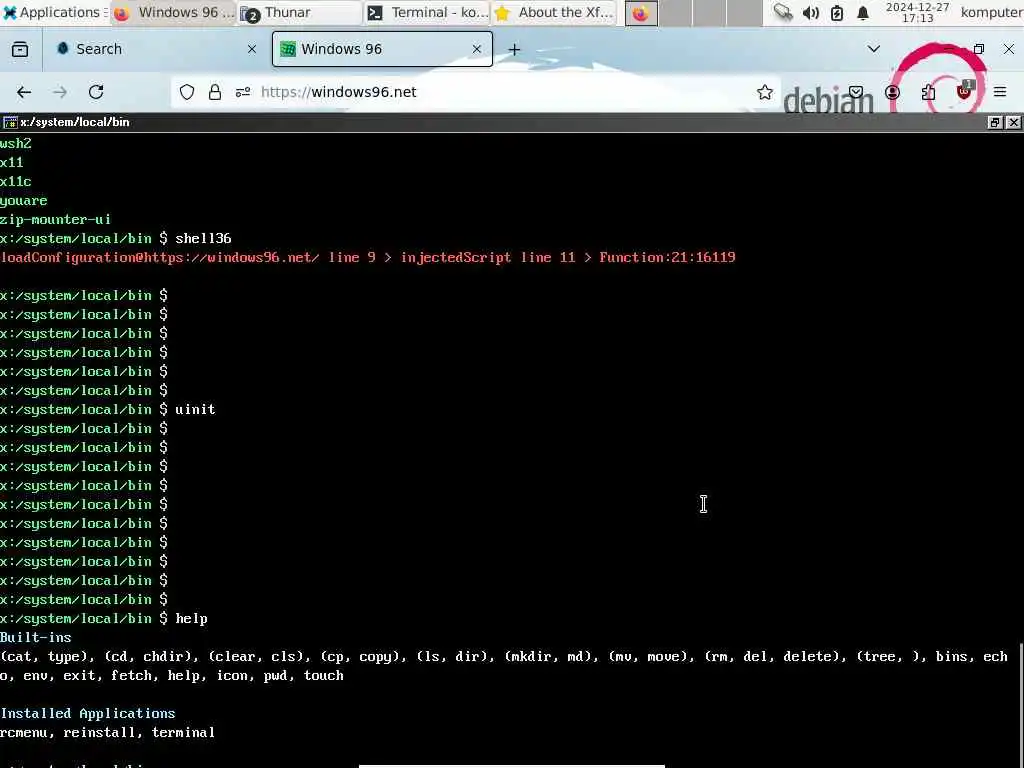Open About the Xfce taskbar window
Screen dimensions: 1024x768
click(x=553, y=12)
